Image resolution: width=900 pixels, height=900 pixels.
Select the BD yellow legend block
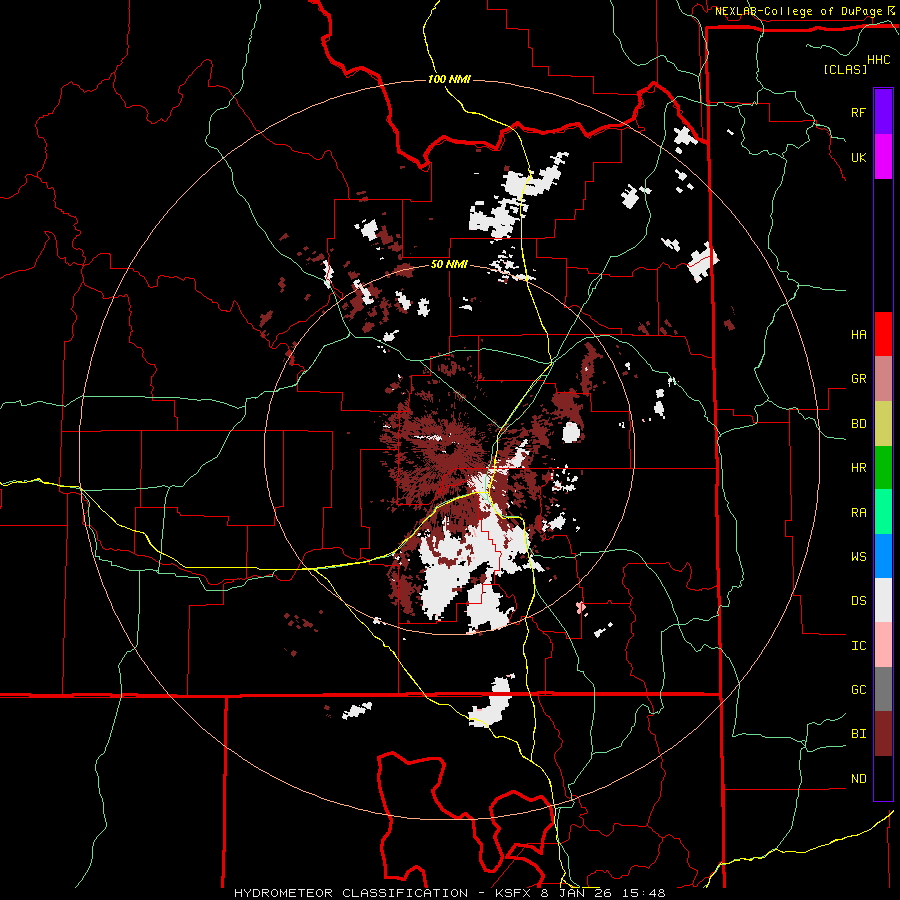click(883, 424)
